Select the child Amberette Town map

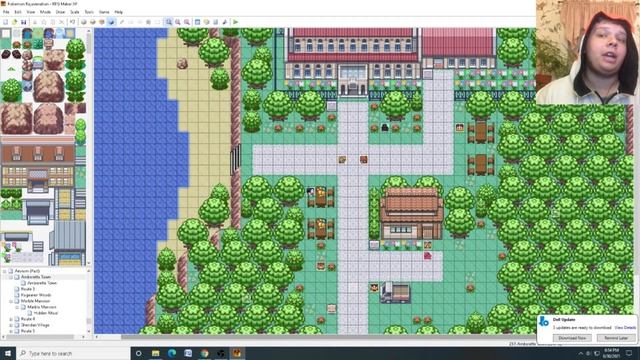(42, 283)
